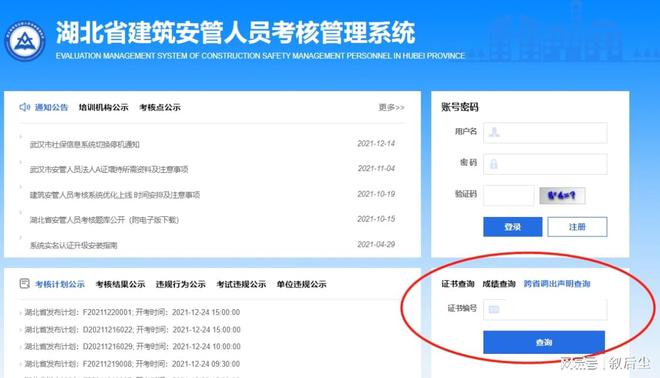Click date 2021-04-29 in notice list
This screenshot has width=660, height=378.
[376, 244]
